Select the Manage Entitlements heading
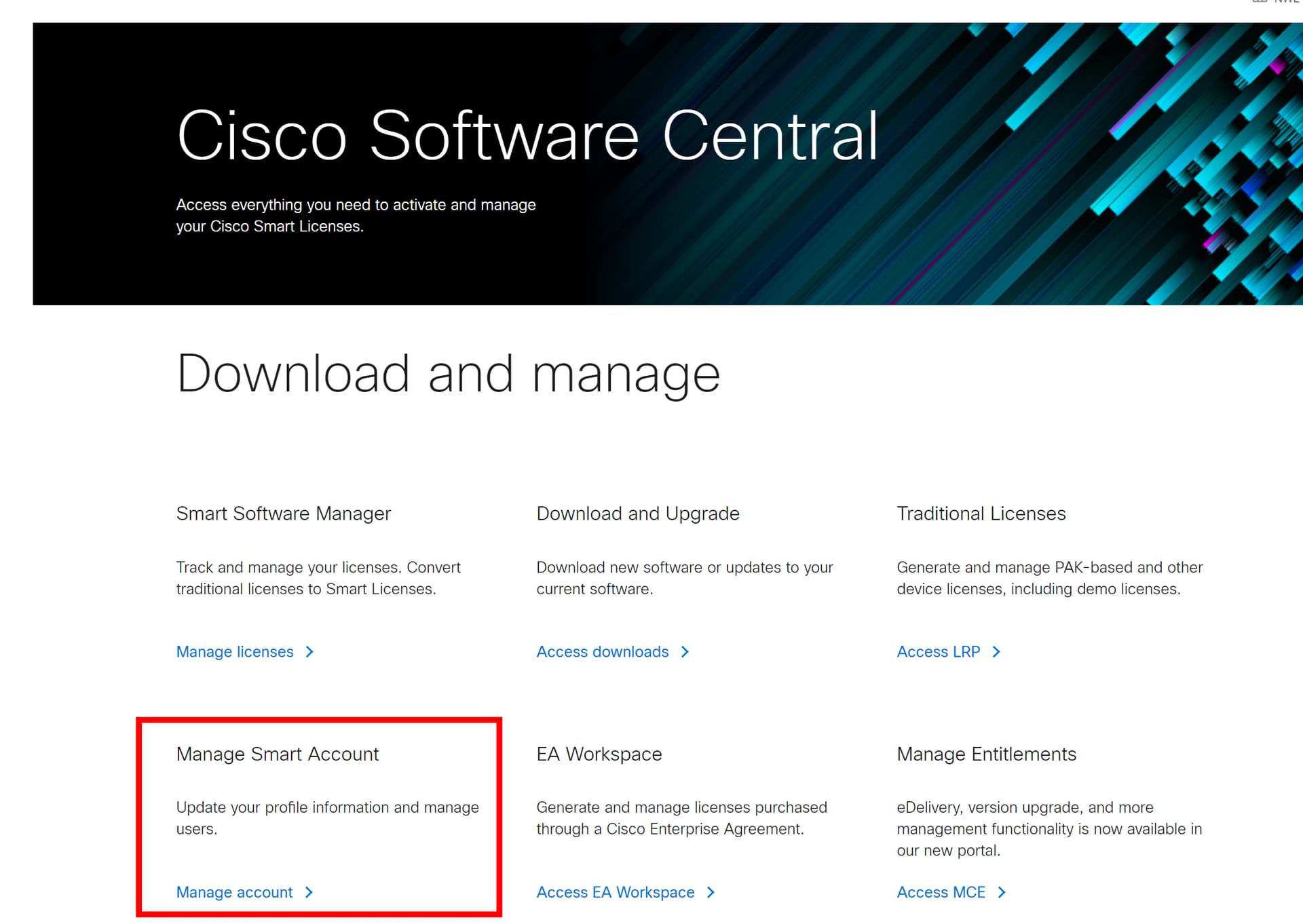The width and height of the screenshot is (1303, 924). click(x=986, y=754)
